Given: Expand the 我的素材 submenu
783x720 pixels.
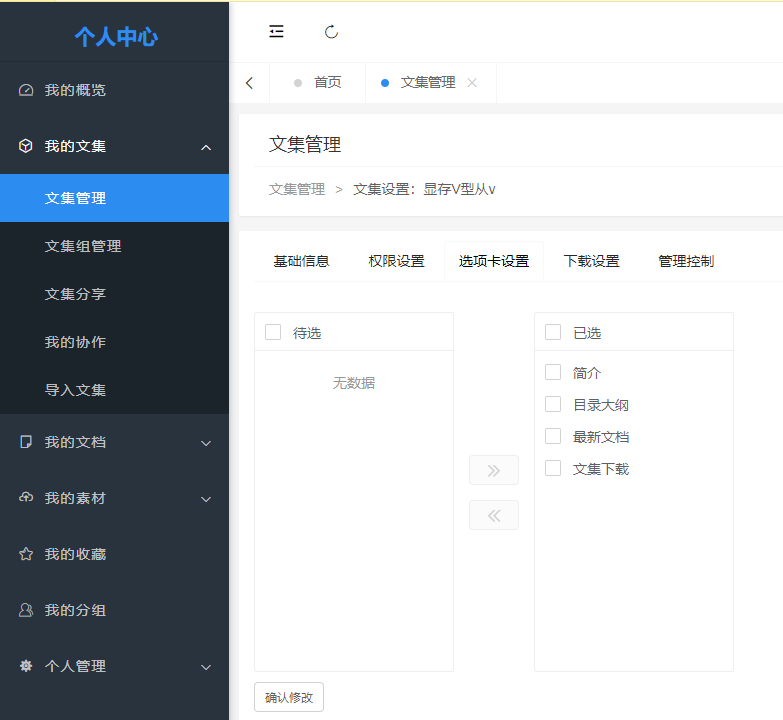Looking at the screenshot, I should 205,498.
